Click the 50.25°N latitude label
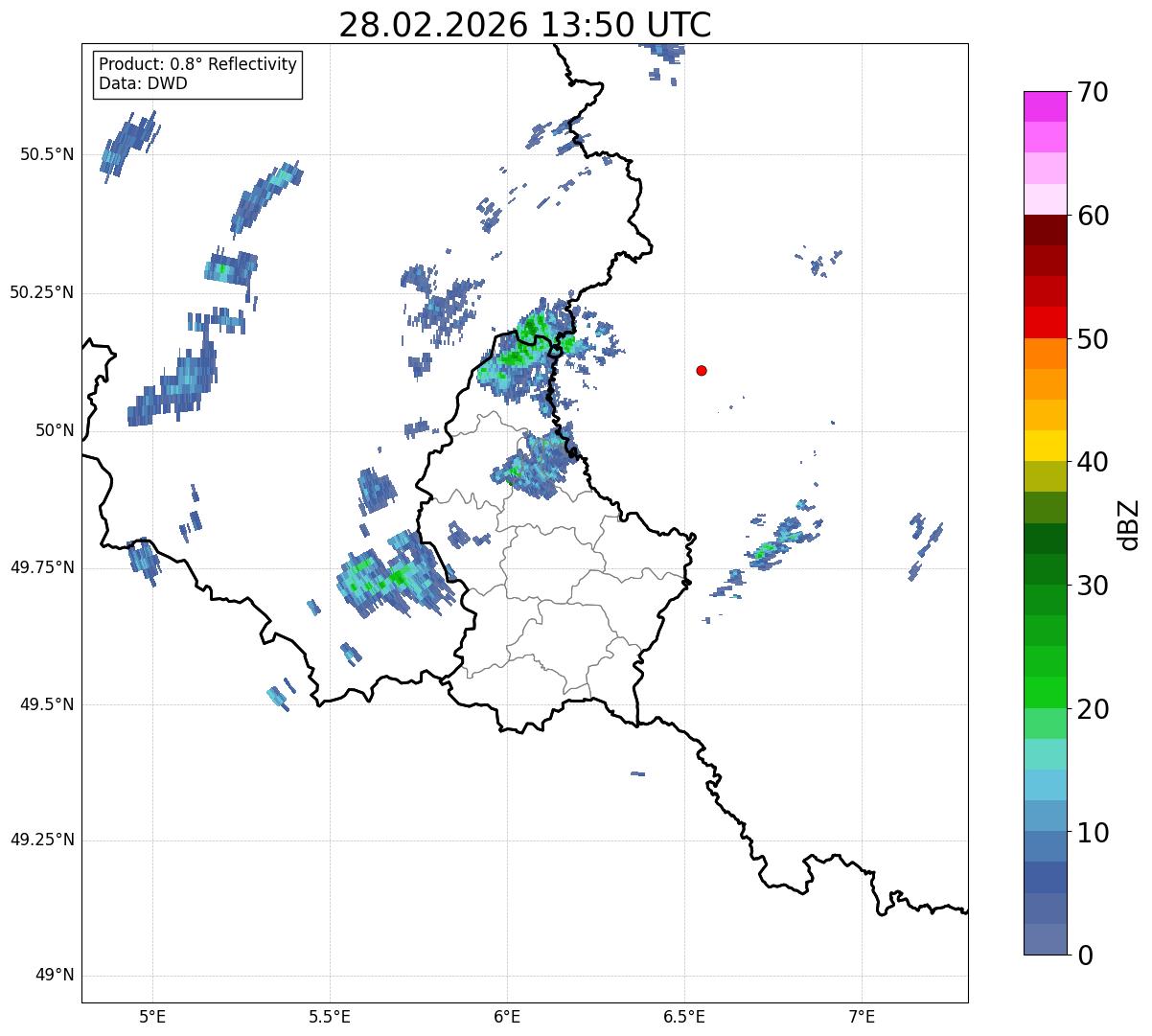 click(42, 292)
